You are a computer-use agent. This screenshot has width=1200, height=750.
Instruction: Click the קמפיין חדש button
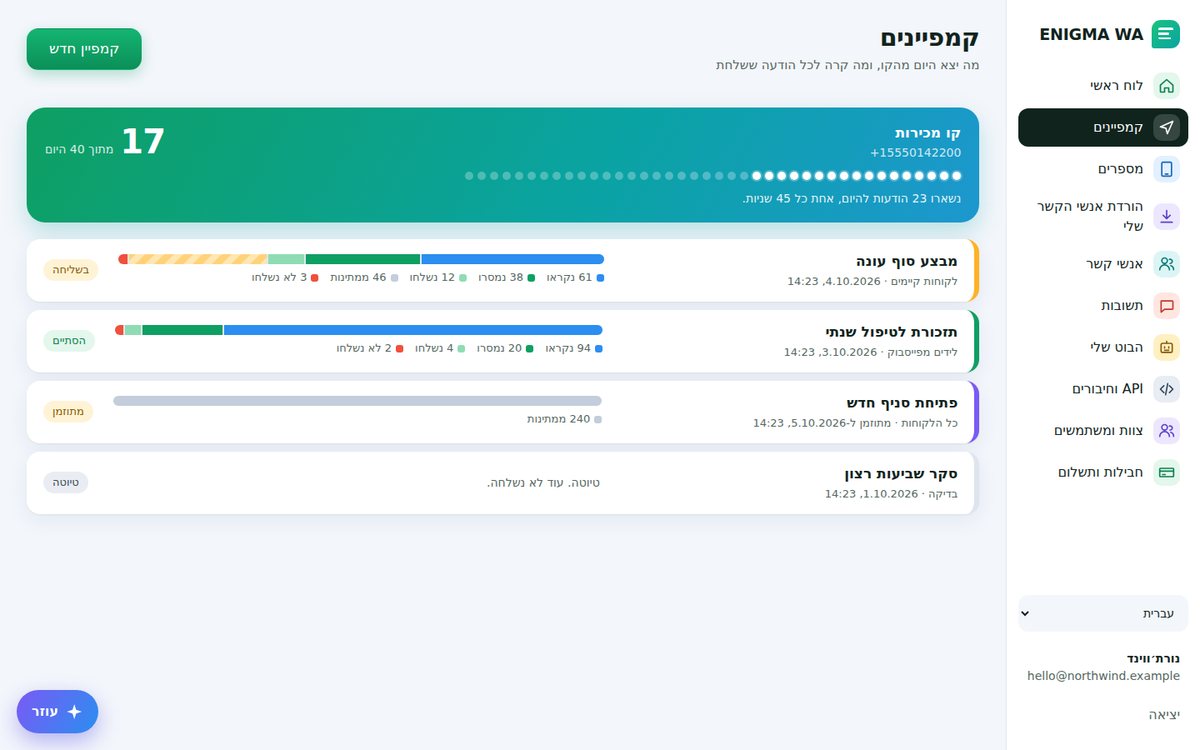tap(84, 49)
